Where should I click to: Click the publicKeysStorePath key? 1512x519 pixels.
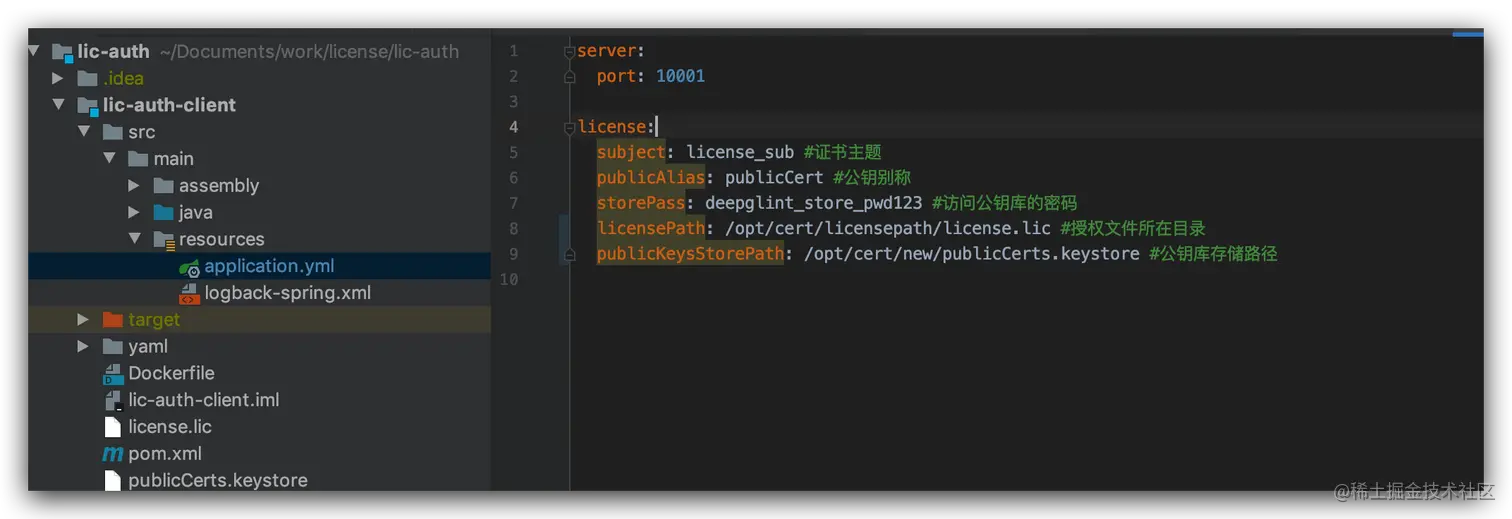coord(690,254)
